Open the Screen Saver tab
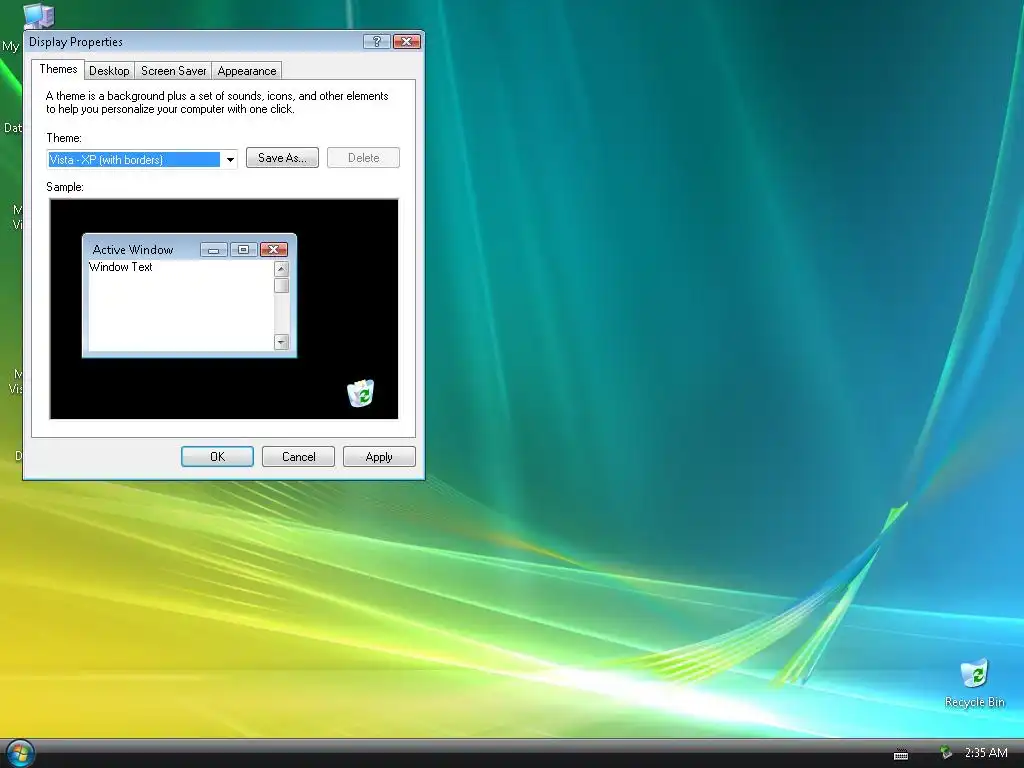Screen dimensions: 1024x768 point(174,71)
